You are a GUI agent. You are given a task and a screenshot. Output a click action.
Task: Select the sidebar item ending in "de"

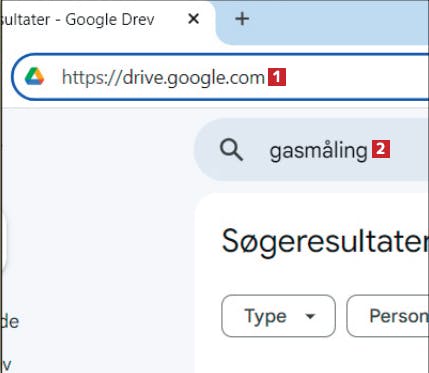[x=10, y=321]
